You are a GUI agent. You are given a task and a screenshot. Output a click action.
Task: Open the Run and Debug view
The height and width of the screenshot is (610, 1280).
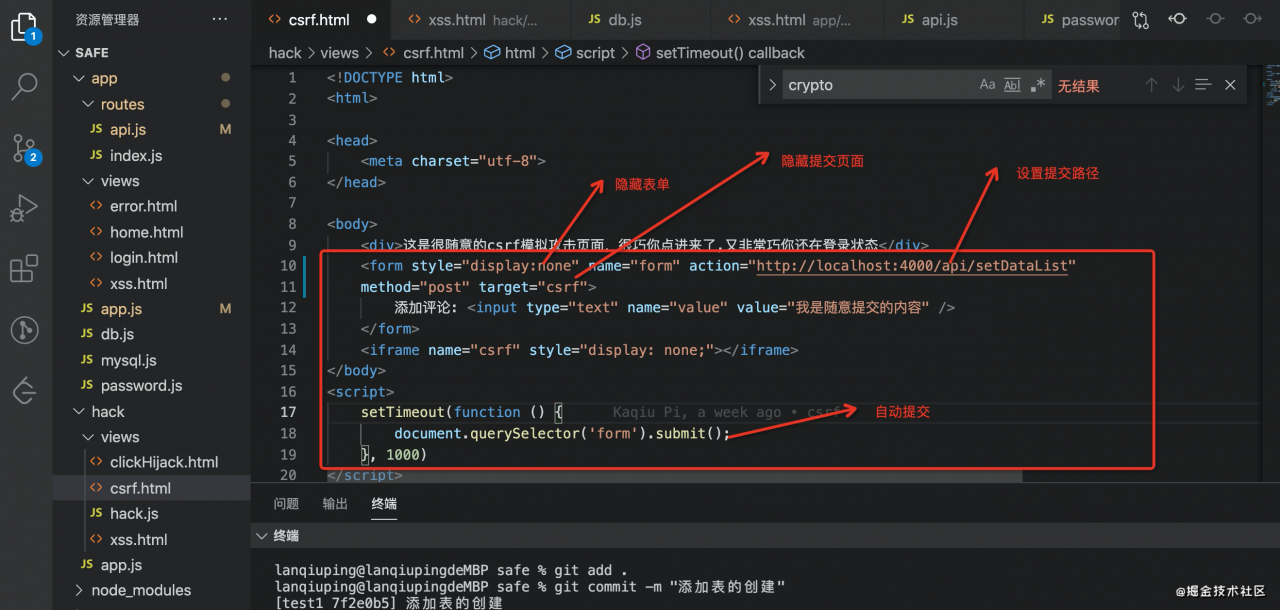tap(24, 208)
